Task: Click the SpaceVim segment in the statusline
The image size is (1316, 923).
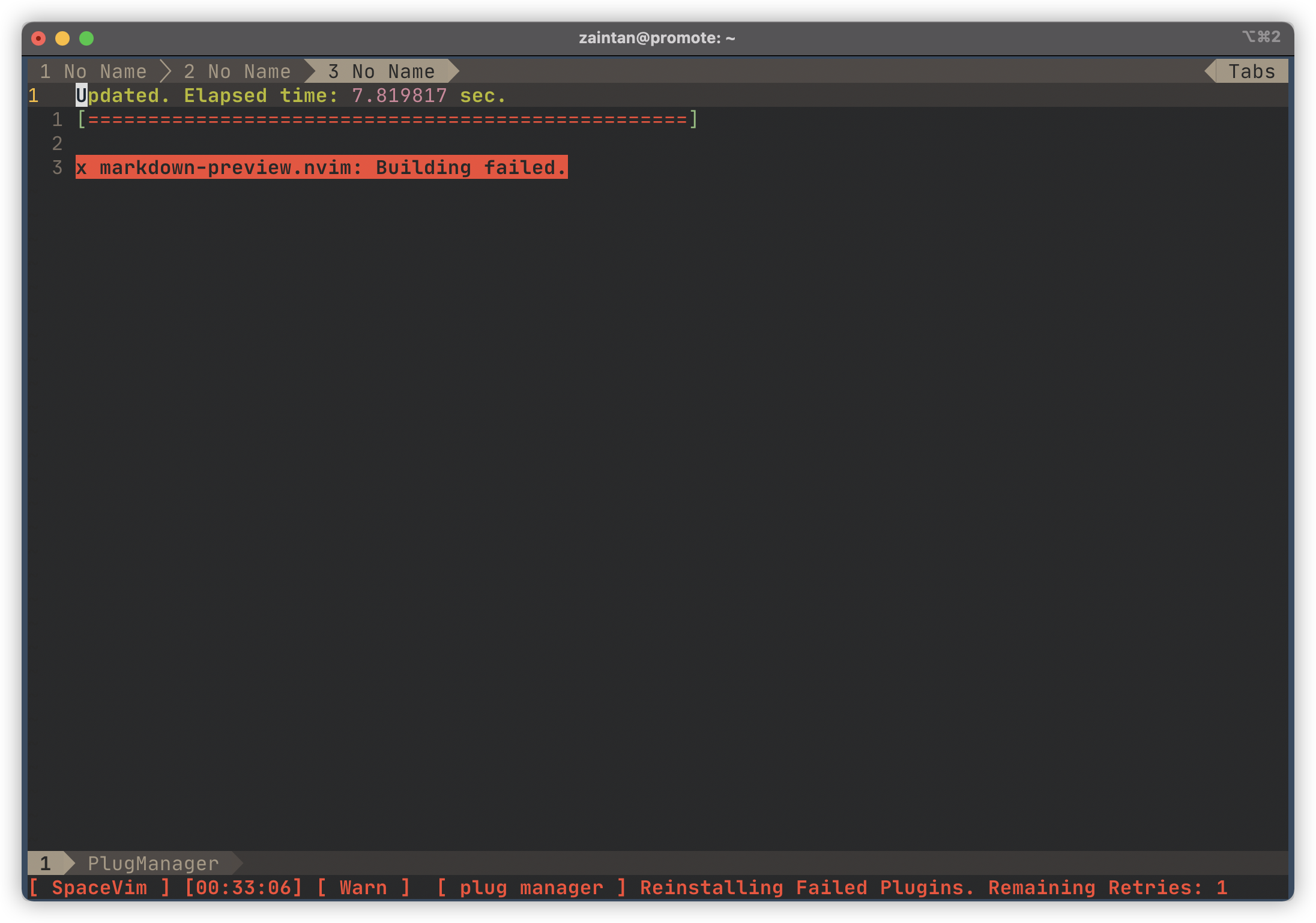Action: coord(99,888)
